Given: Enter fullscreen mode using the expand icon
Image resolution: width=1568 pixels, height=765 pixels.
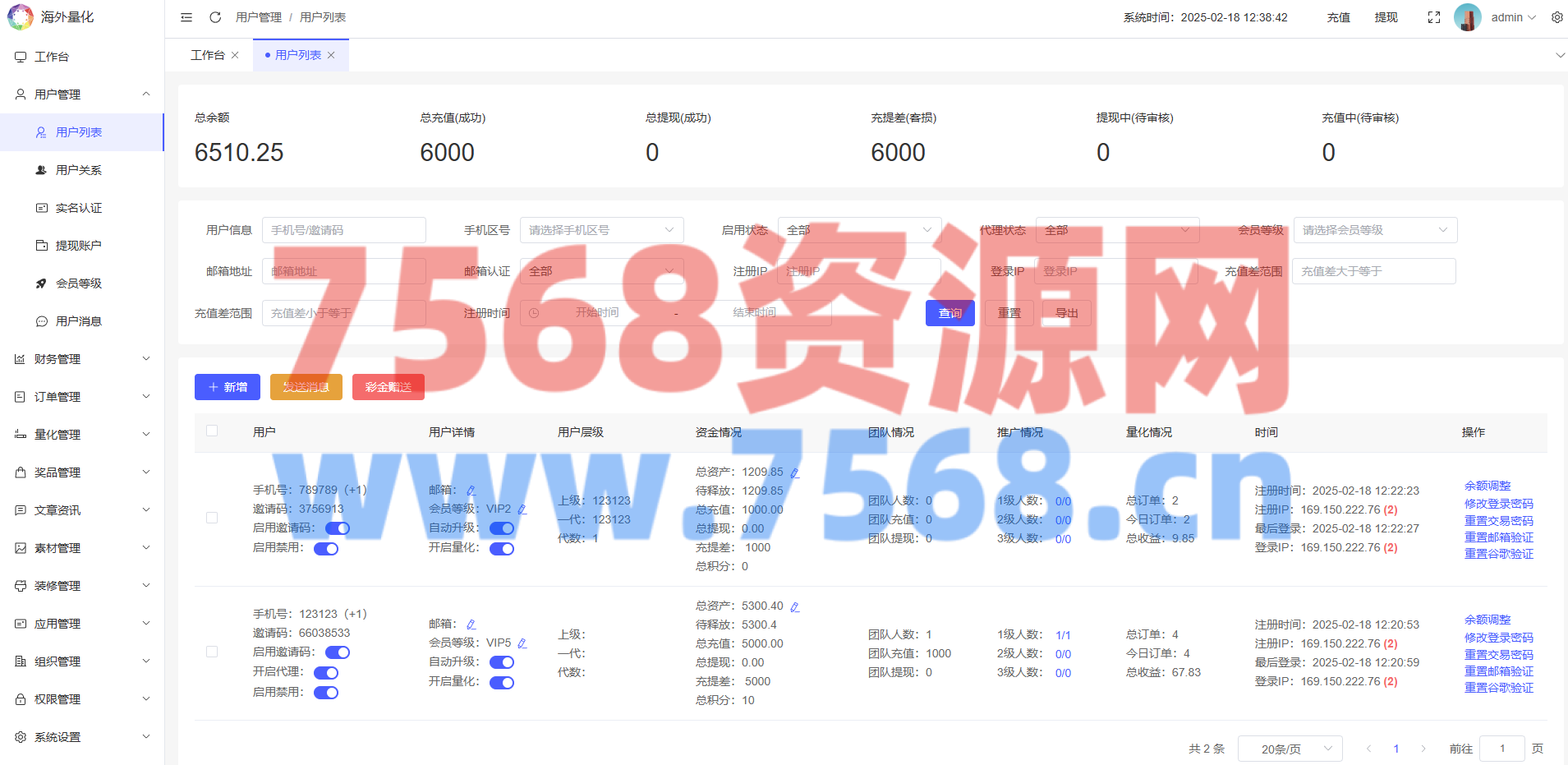Looking at the screenshot, I should [x=1434, y=17].
